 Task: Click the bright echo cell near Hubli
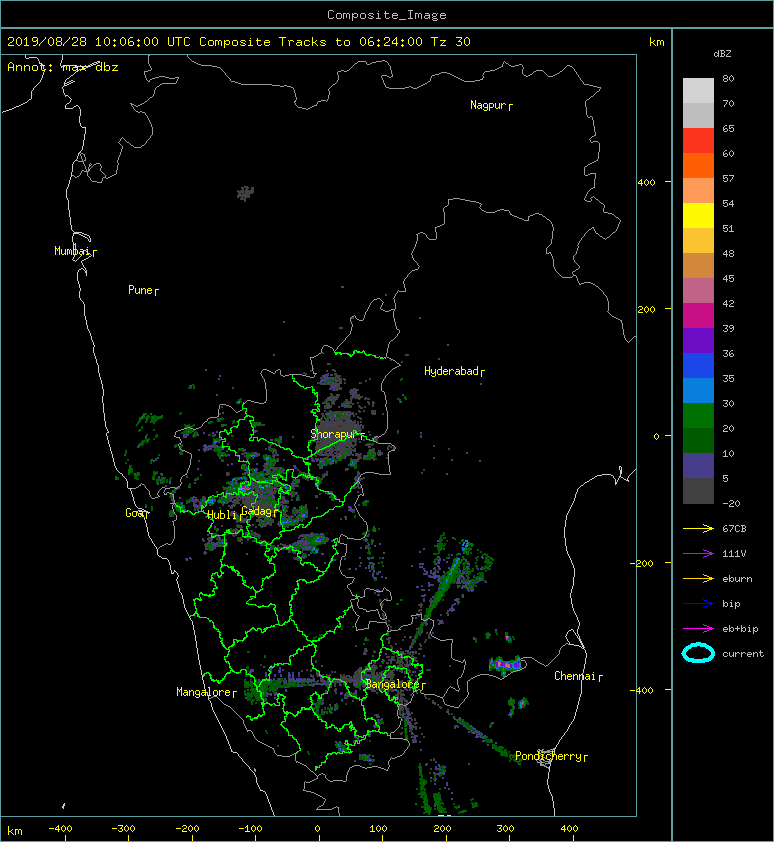(244, 488)
